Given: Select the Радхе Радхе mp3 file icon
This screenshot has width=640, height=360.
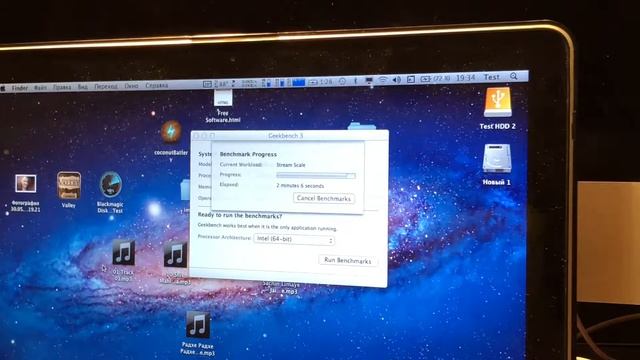Looking at the screenshot, I should [198, 324].
